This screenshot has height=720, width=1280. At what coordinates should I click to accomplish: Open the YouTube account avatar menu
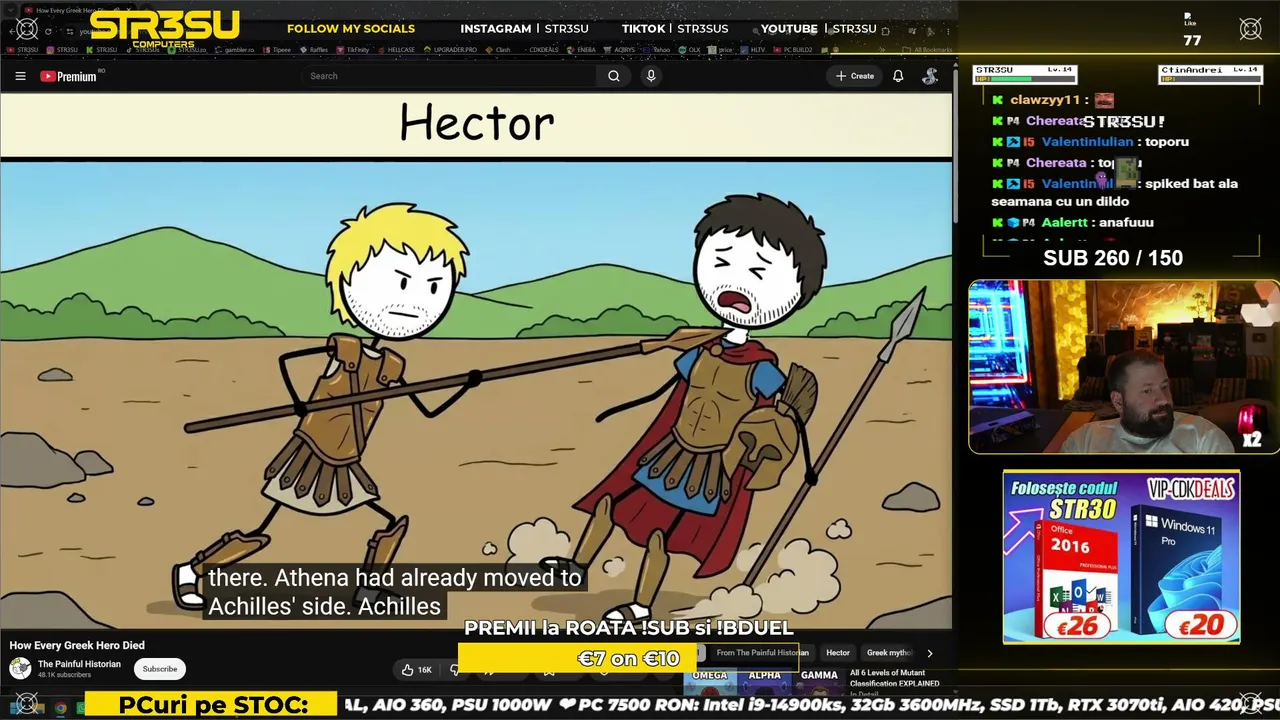(930, 76)
